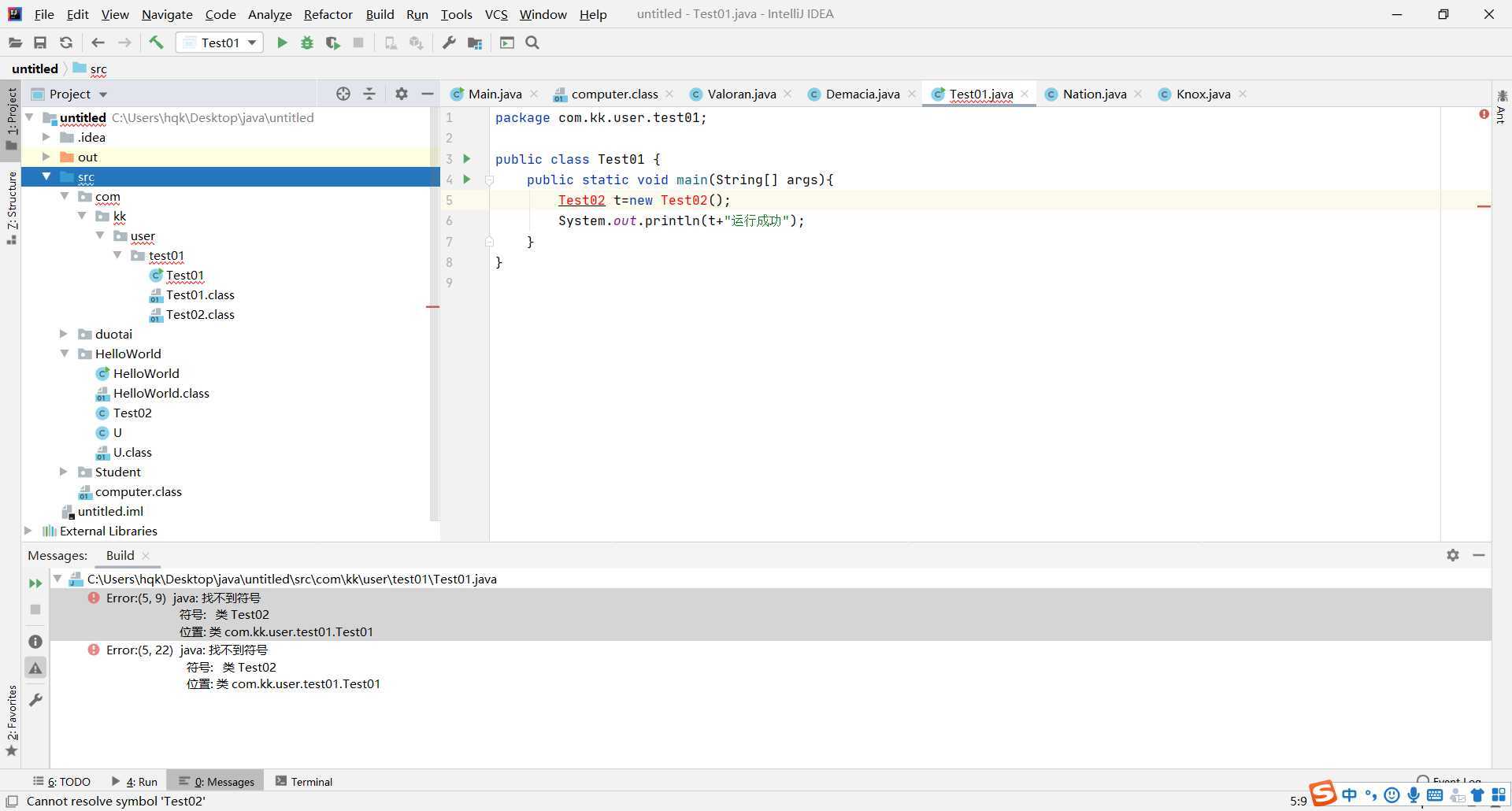Open Settings with the wrench toolbar icon
This screenshot has width=1512, height=811.
click(449, 43)
